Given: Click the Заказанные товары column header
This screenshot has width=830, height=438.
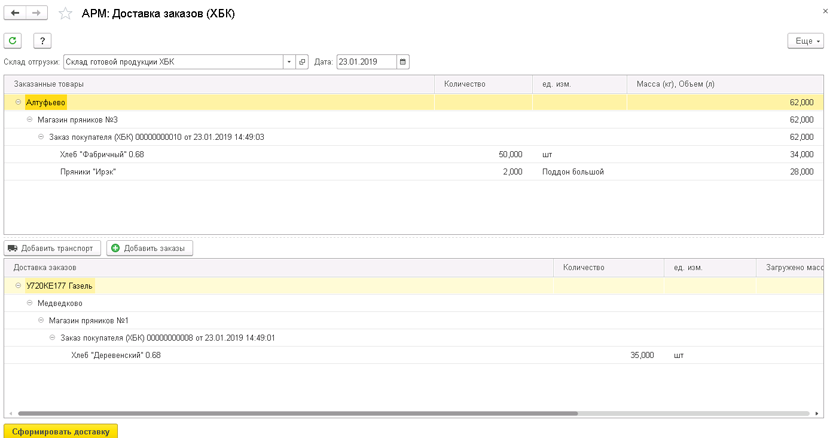Looking at the screenshot, I should click(219, 84).
